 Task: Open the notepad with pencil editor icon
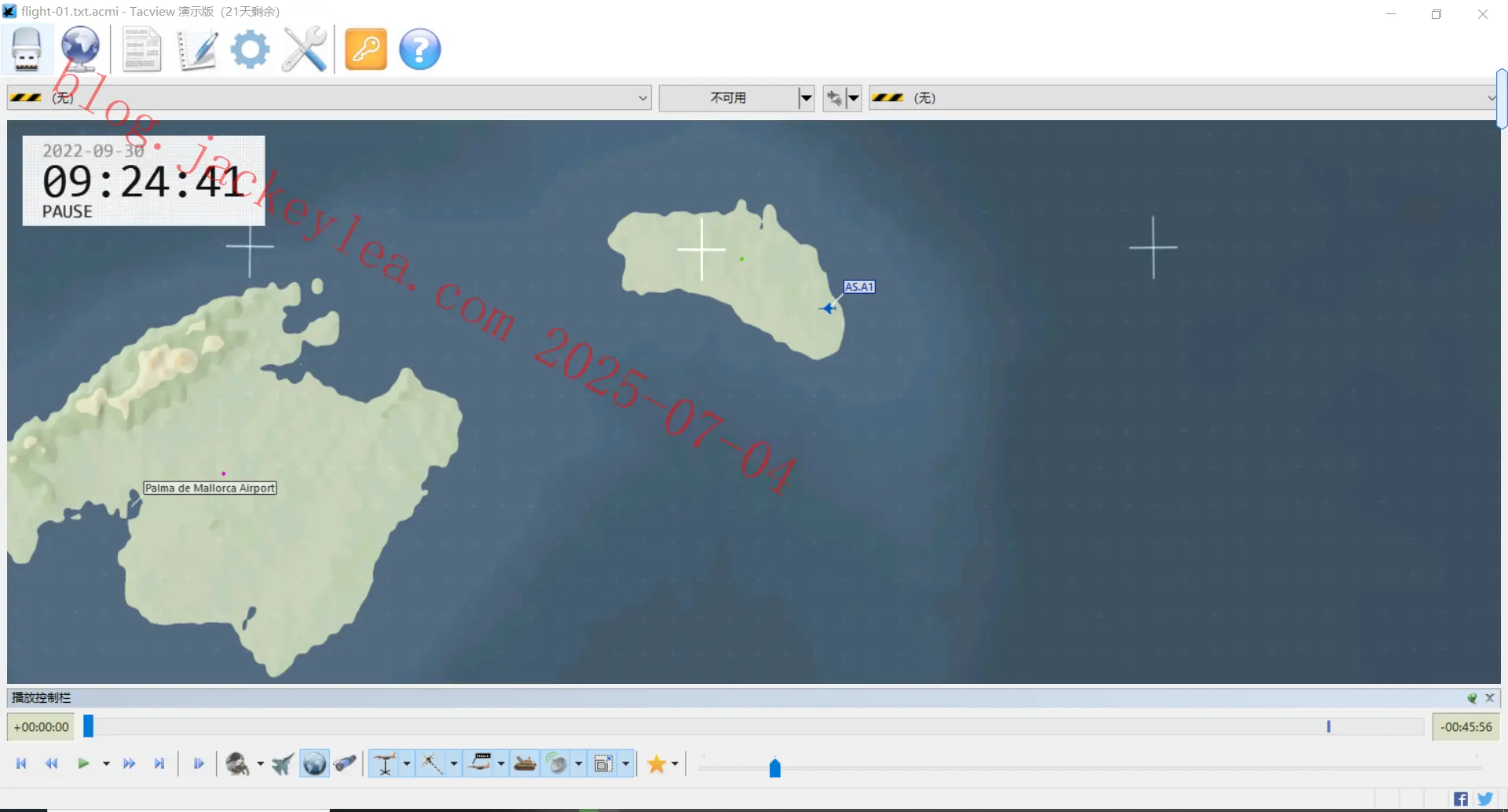(x=196, y=49)
